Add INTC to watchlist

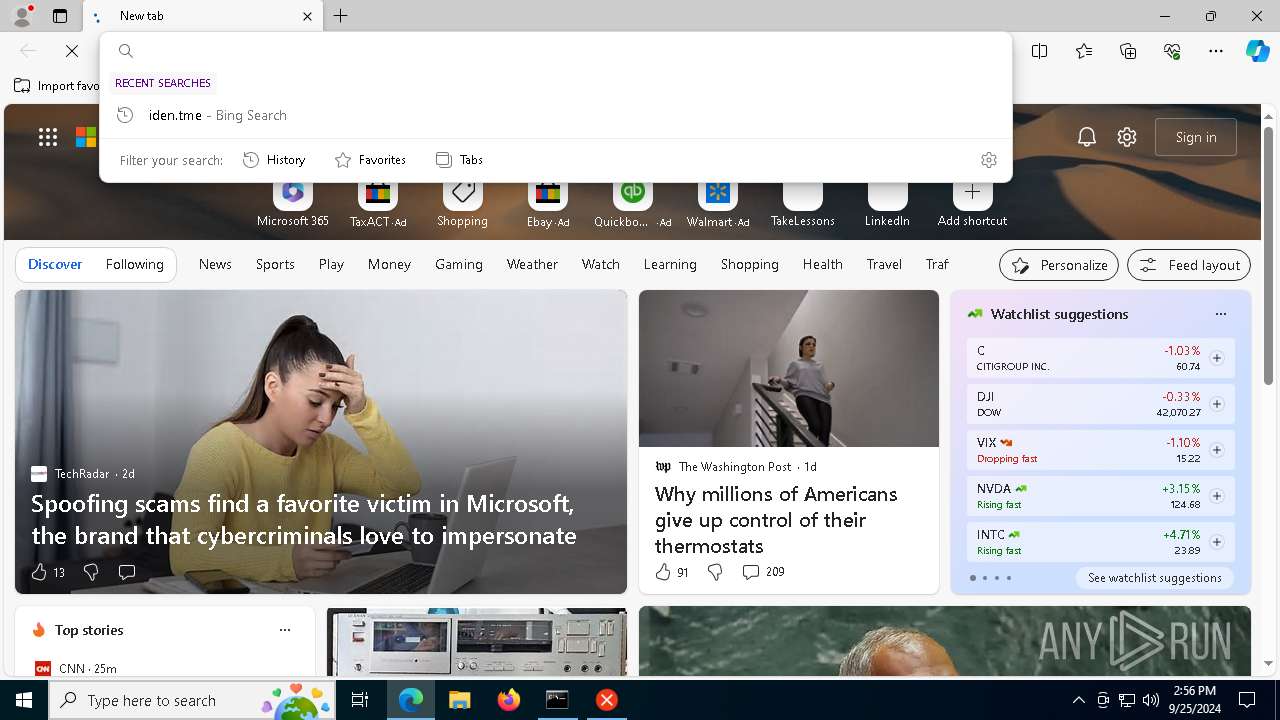[1216, 542]
